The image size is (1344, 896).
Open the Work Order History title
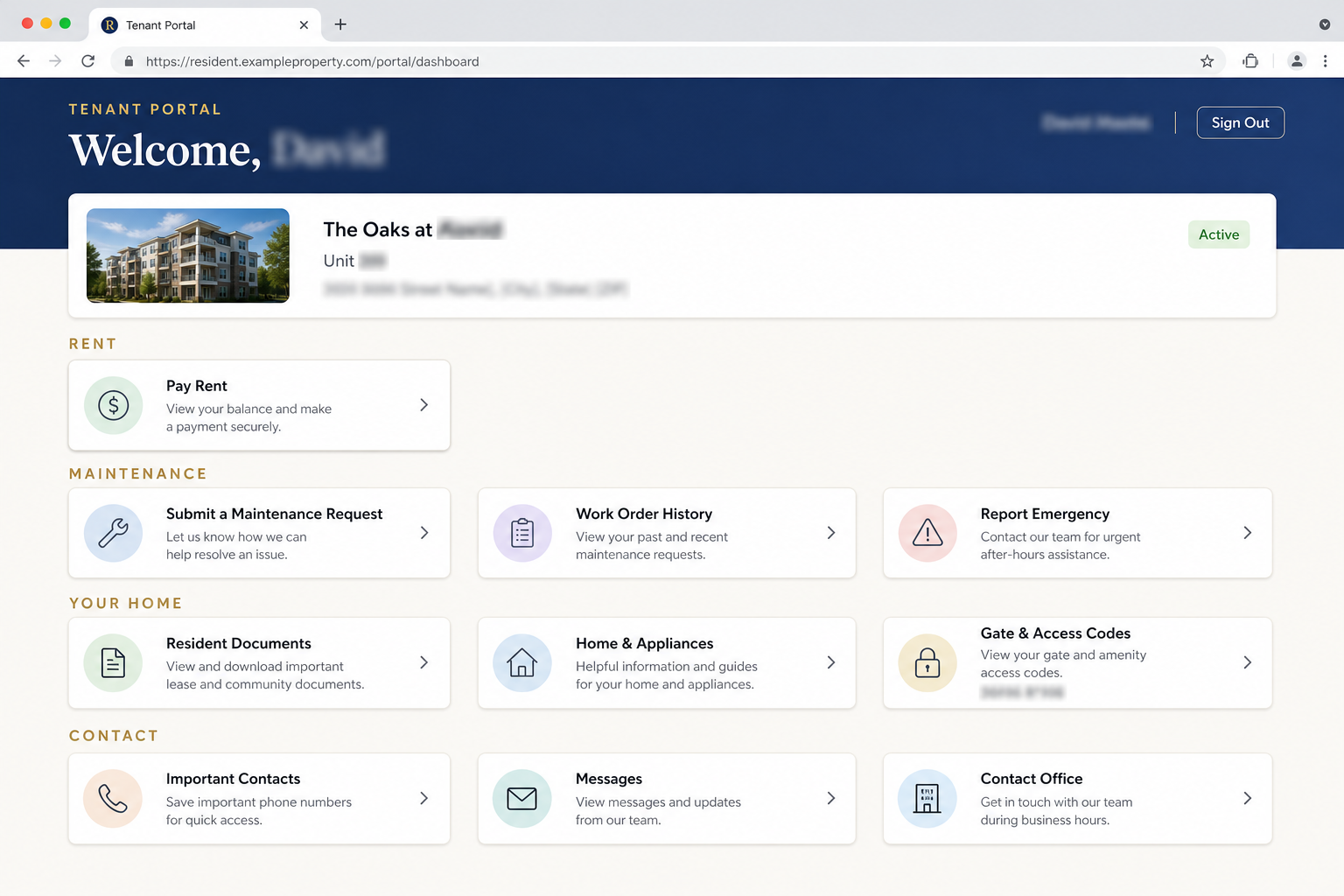click(x=644, y=514)
